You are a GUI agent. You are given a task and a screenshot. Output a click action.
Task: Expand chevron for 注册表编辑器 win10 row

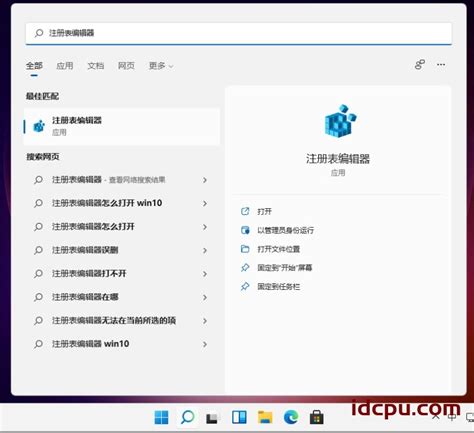coord(205,344)
